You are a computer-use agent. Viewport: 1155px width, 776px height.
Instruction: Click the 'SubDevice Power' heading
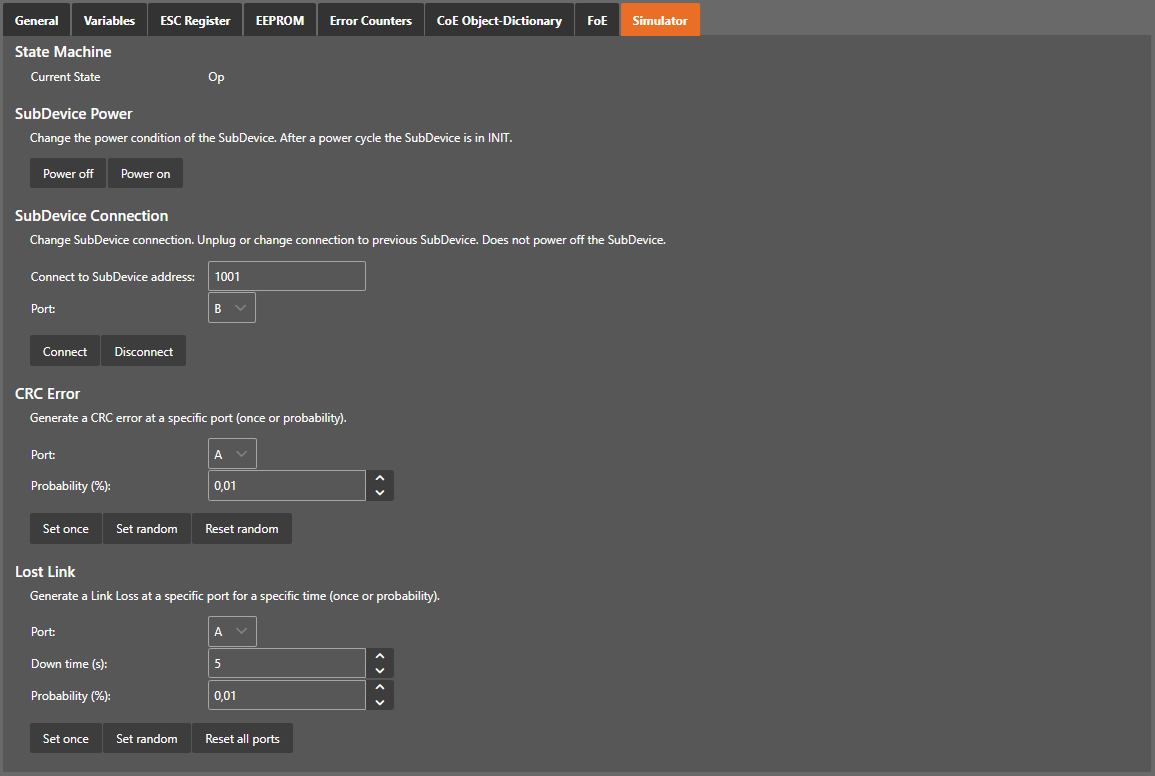pyautogui.click(x=74, y=113)
